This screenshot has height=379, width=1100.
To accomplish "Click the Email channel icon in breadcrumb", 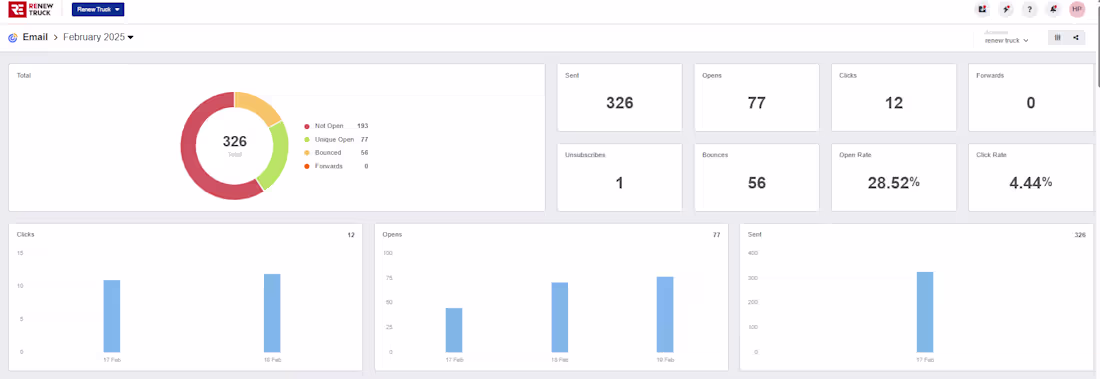I will tap(13, 38).
